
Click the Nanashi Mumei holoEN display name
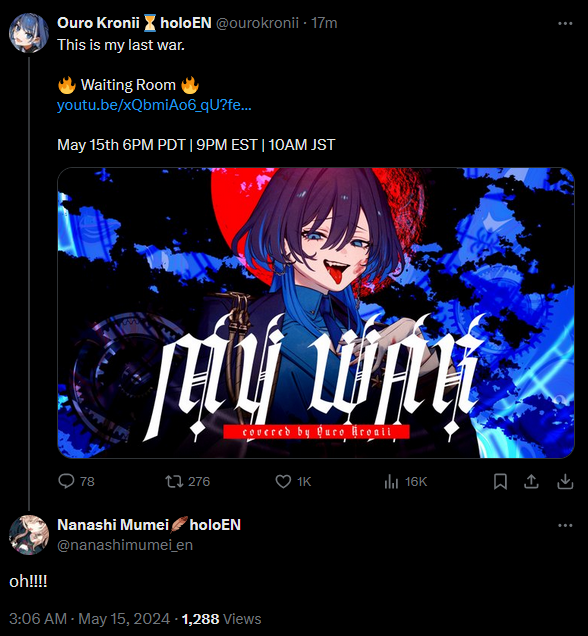pyautogui.click(x=149, y=525)
